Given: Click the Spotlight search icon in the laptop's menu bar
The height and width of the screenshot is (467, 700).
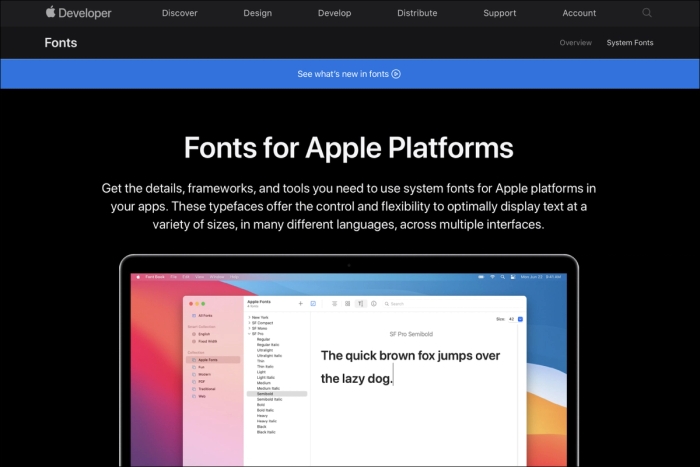Looking at the screenshot, I should [503, 277].
